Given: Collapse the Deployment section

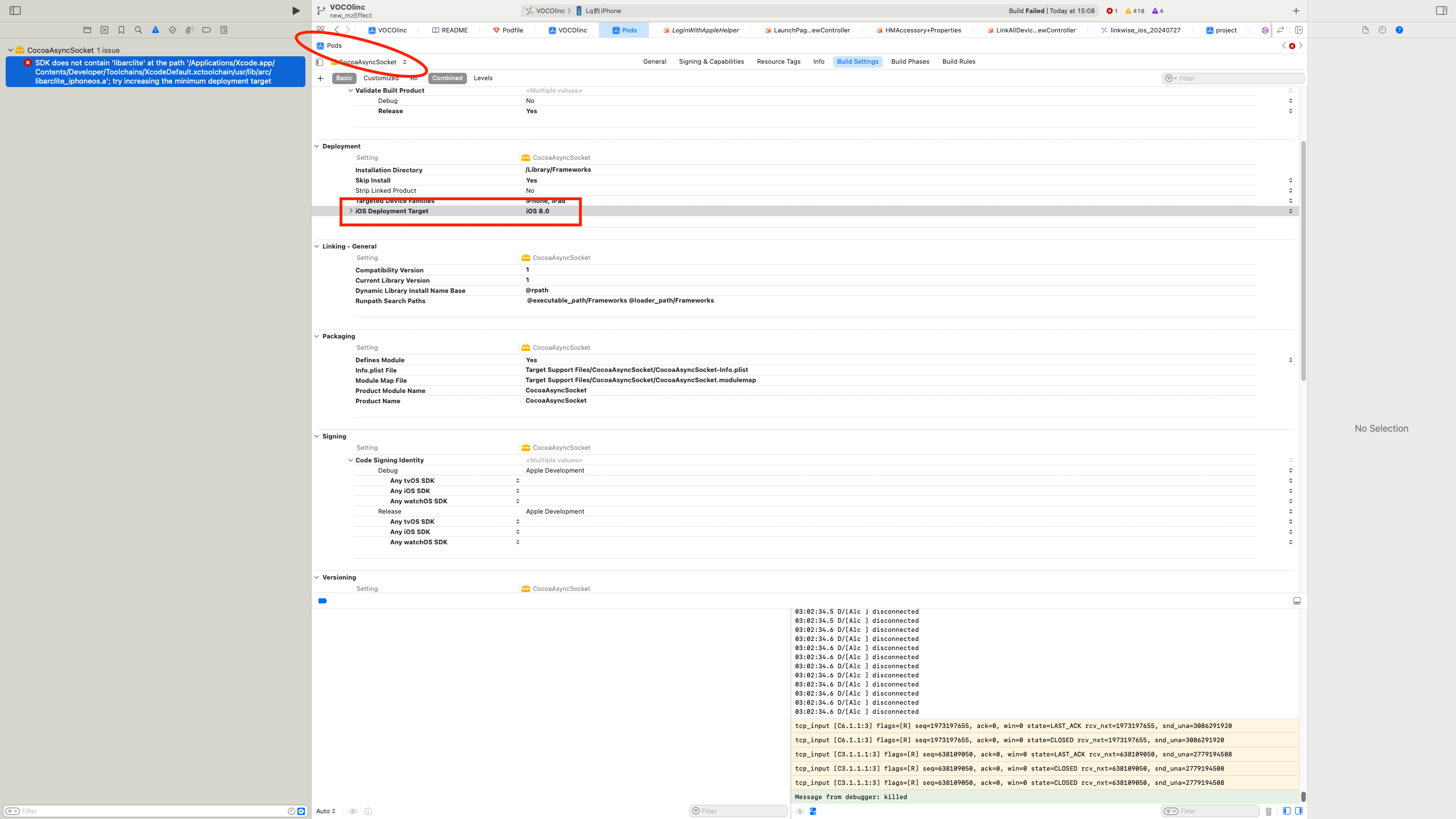Looking at the screenshot, I should pos(317,146).
